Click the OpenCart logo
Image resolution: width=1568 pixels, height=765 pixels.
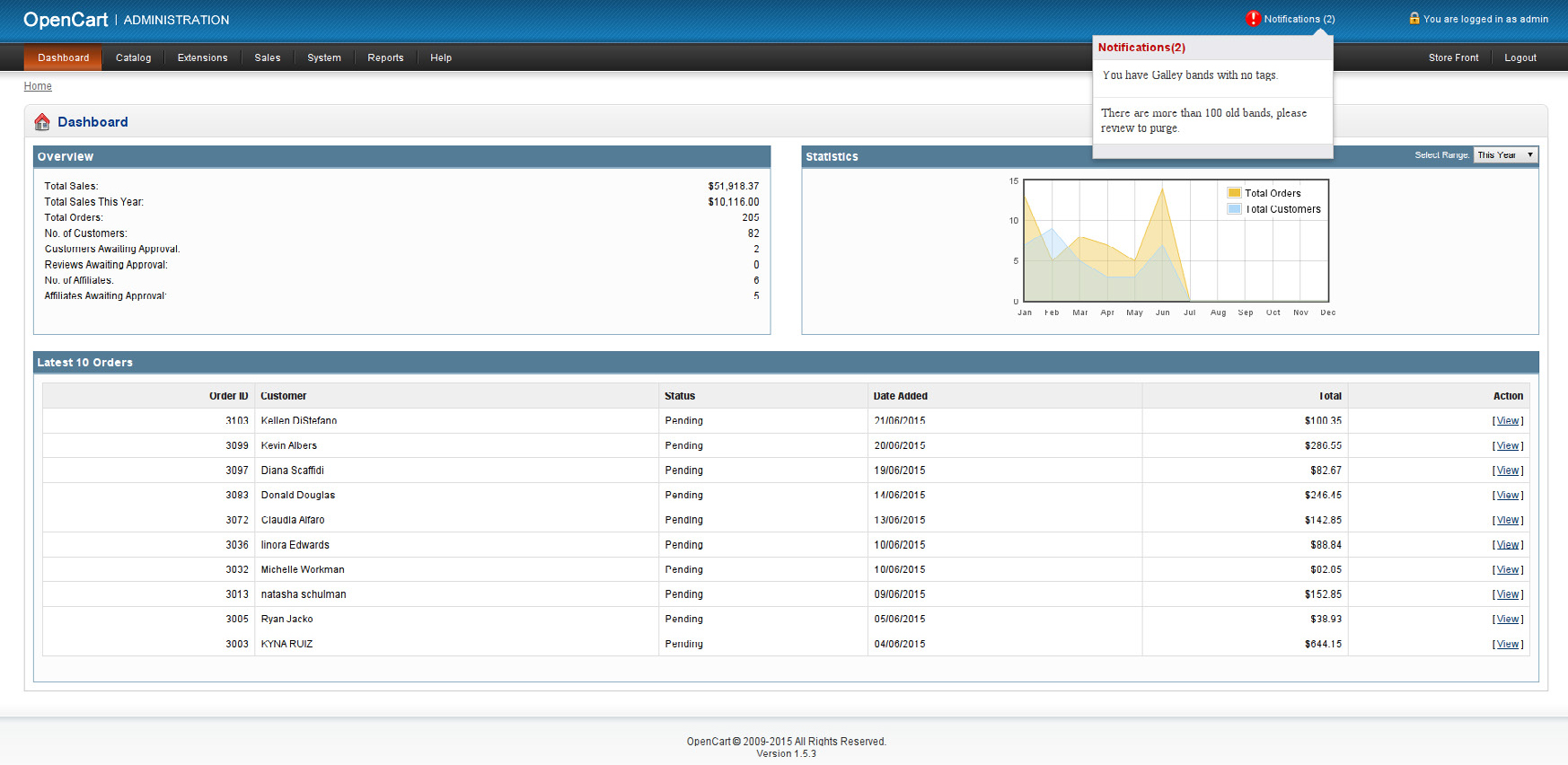[x=66, y=20]
